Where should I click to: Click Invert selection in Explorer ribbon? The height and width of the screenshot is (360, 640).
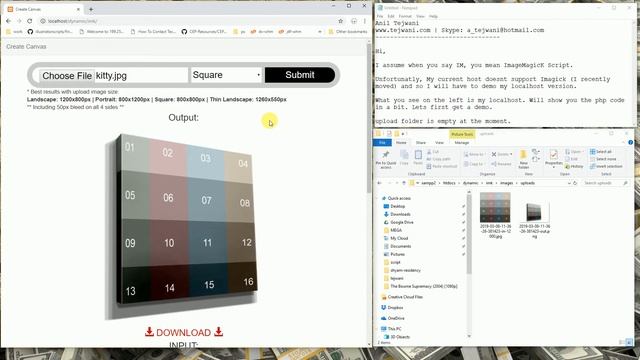tap(606, 166)
